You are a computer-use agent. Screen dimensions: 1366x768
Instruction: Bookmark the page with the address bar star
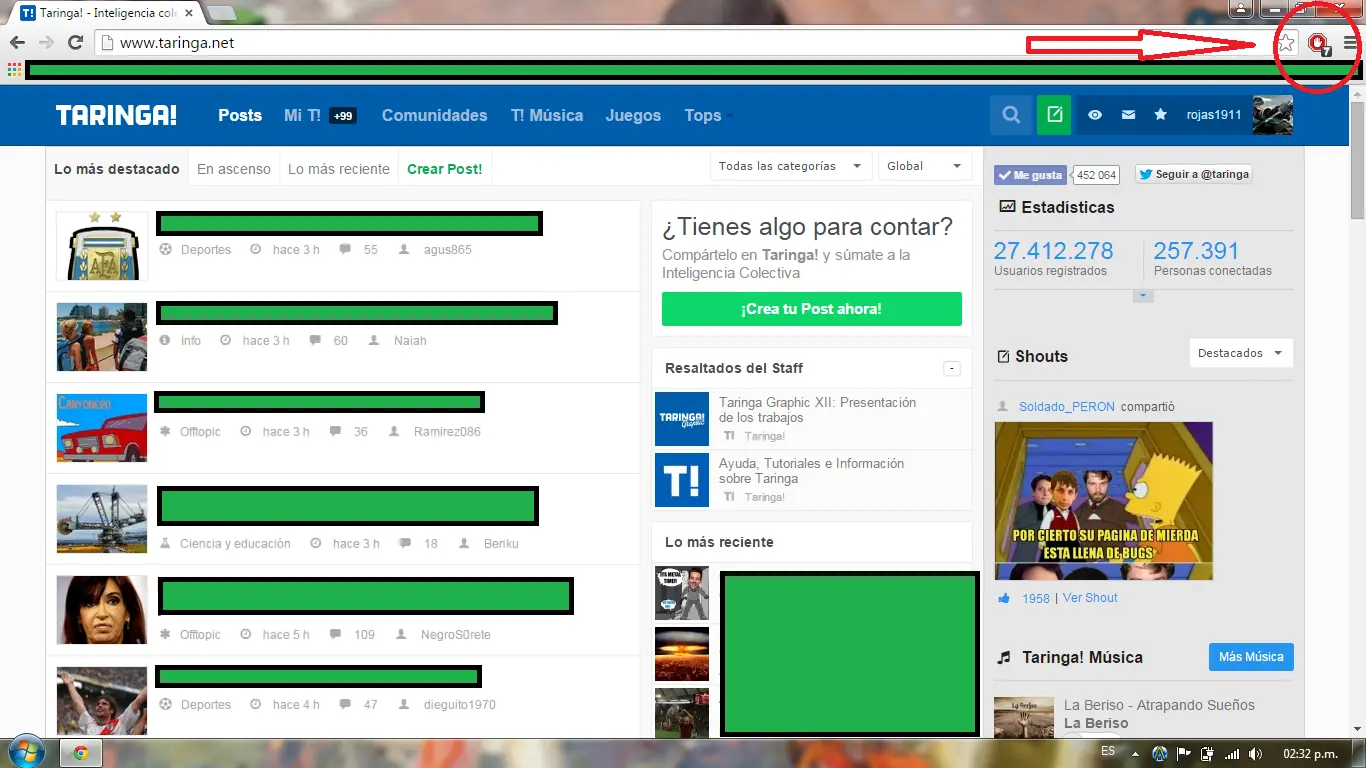1286,44
